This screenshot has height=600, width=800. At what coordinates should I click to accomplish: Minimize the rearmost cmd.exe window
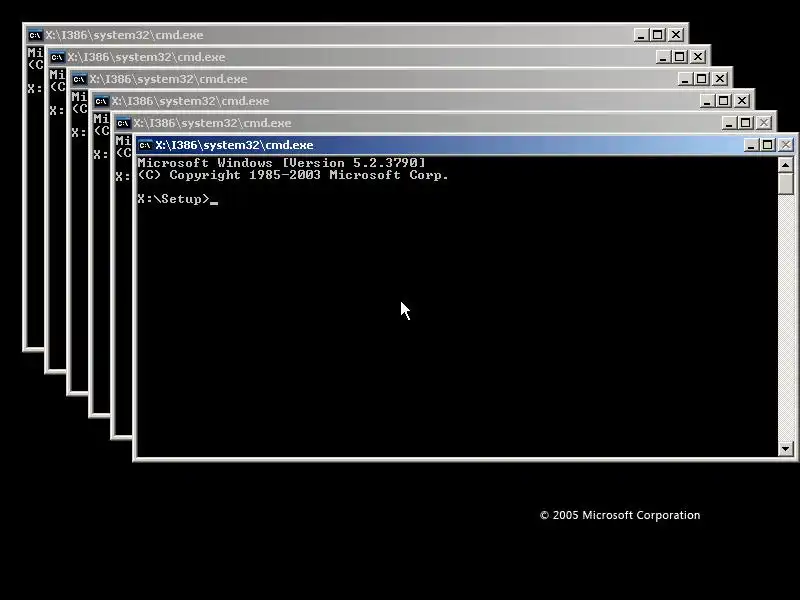coord(641,35)
